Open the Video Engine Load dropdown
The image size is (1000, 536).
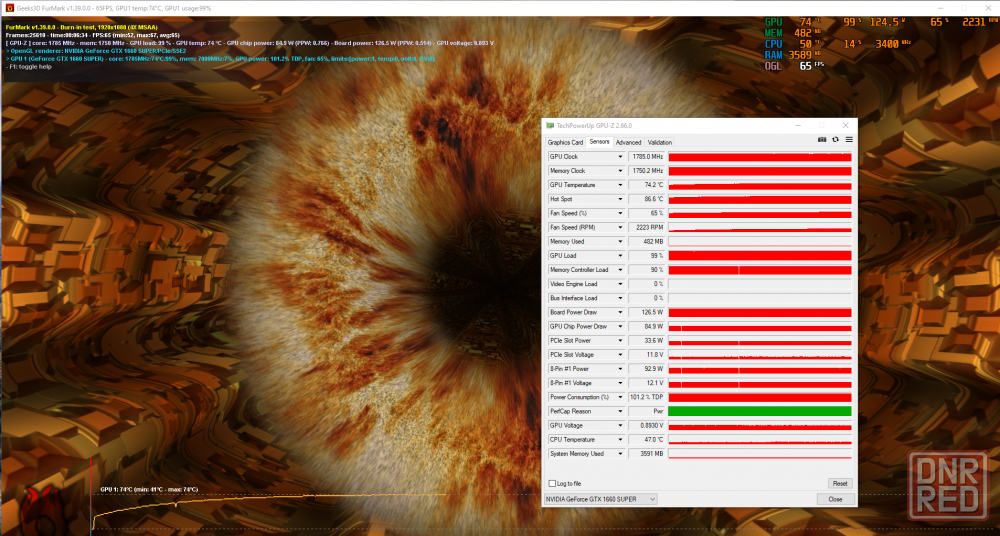click(619, 284)
